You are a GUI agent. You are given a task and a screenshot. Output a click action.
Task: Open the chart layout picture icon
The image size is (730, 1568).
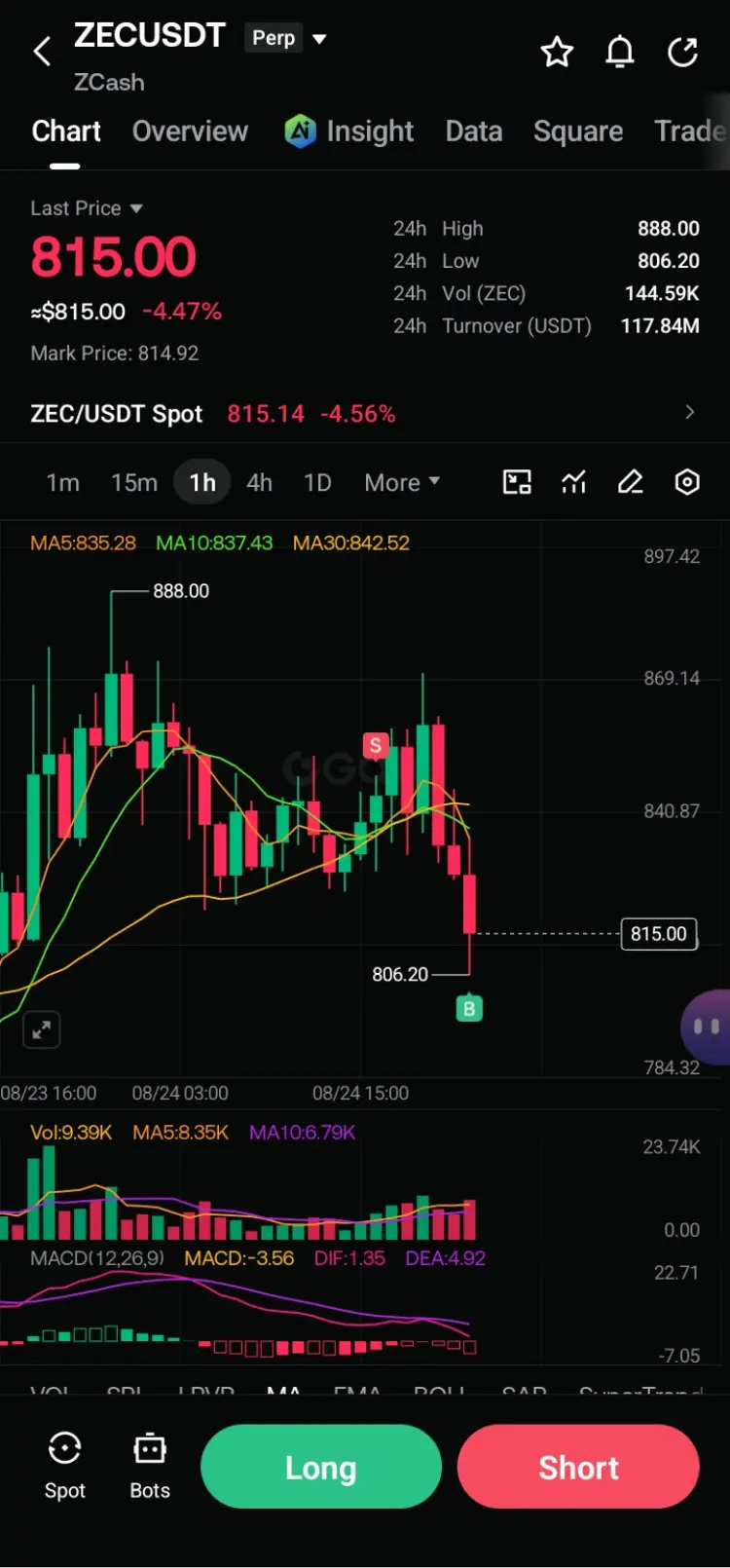[x=517, y=482]
